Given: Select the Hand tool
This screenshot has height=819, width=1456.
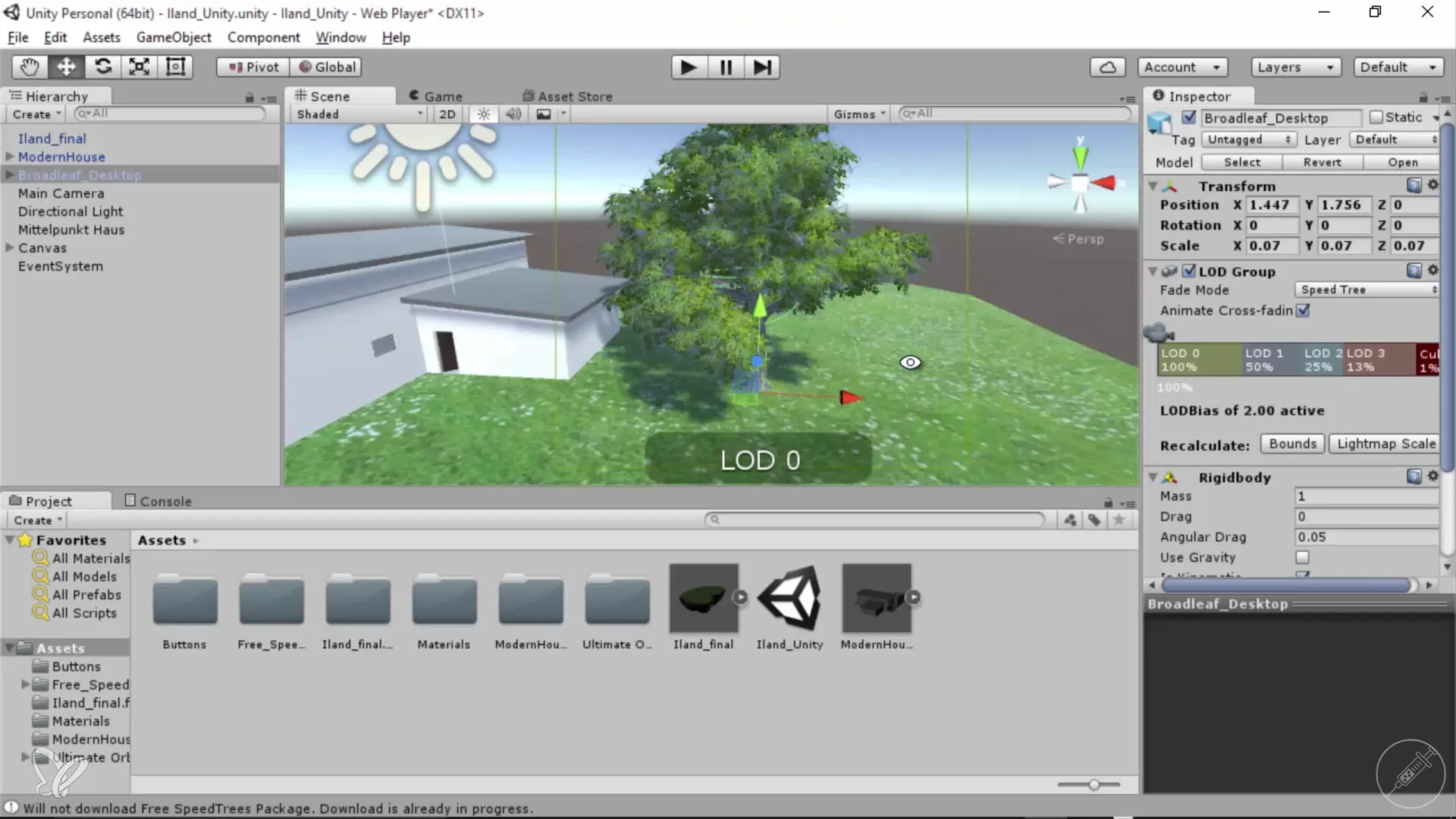Looking at the screenshot, I should [30, 67].
